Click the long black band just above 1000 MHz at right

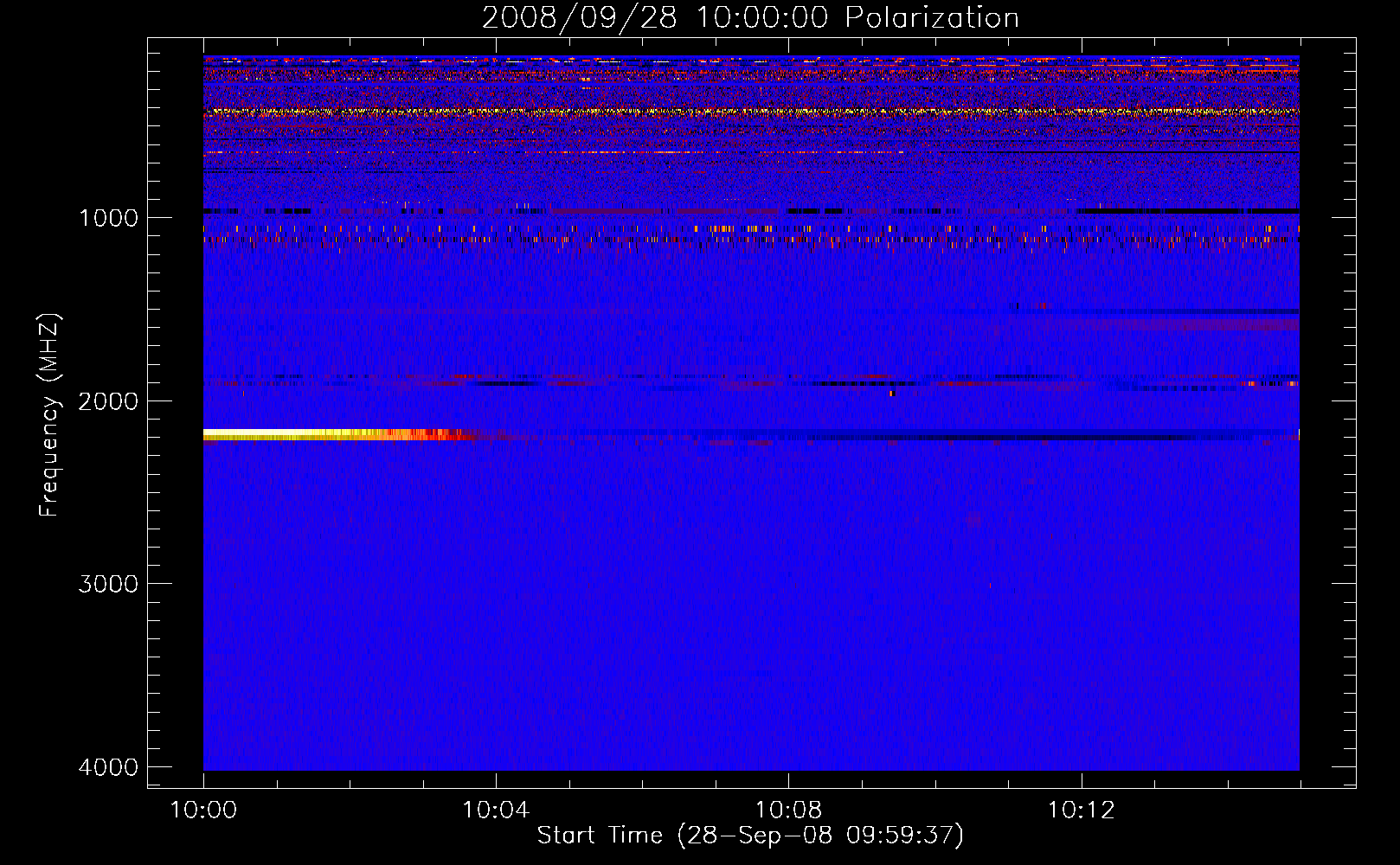[x=1185, y=210]
